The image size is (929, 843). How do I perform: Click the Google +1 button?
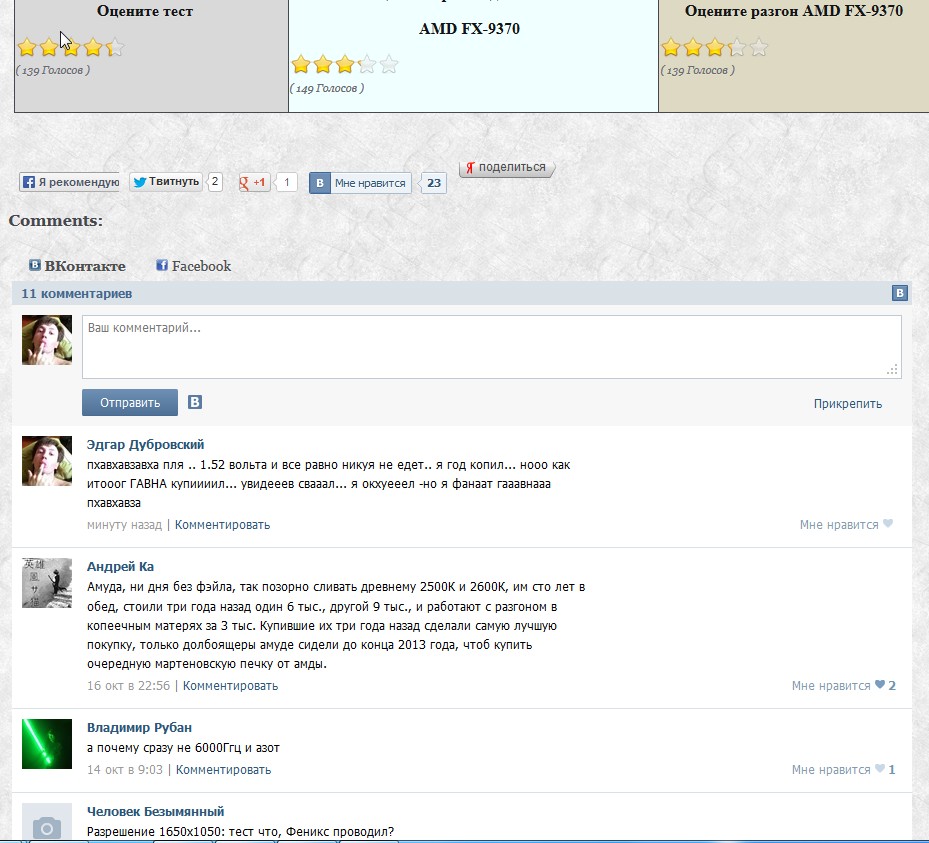point(254,183)
